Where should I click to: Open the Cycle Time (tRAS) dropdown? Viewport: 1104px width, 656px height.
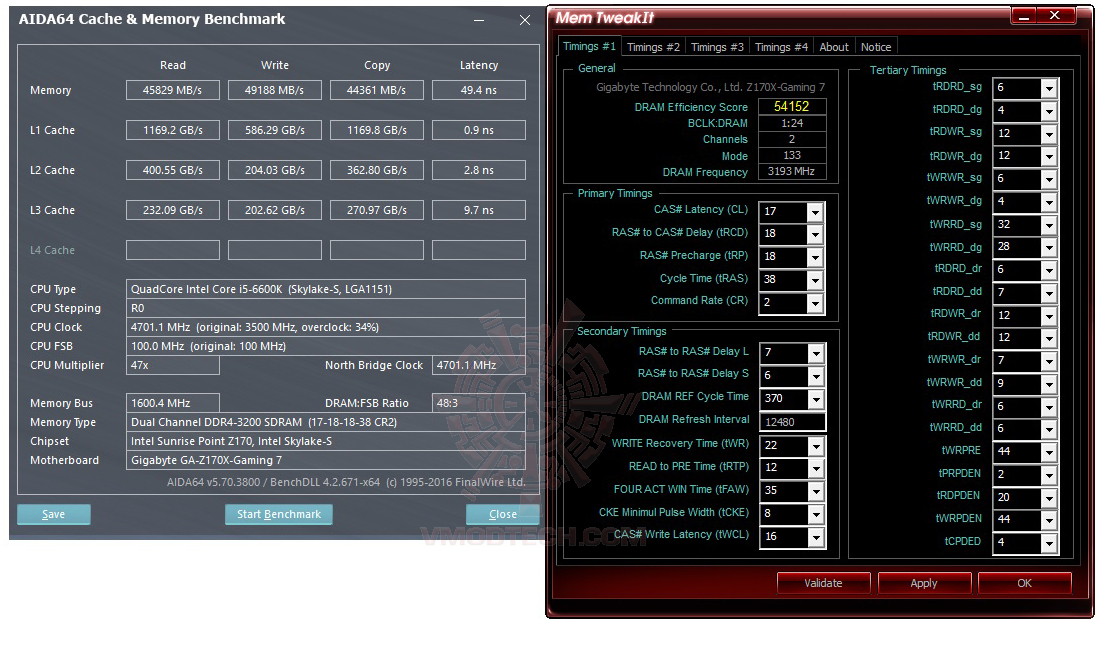click(x=815, y=280)
